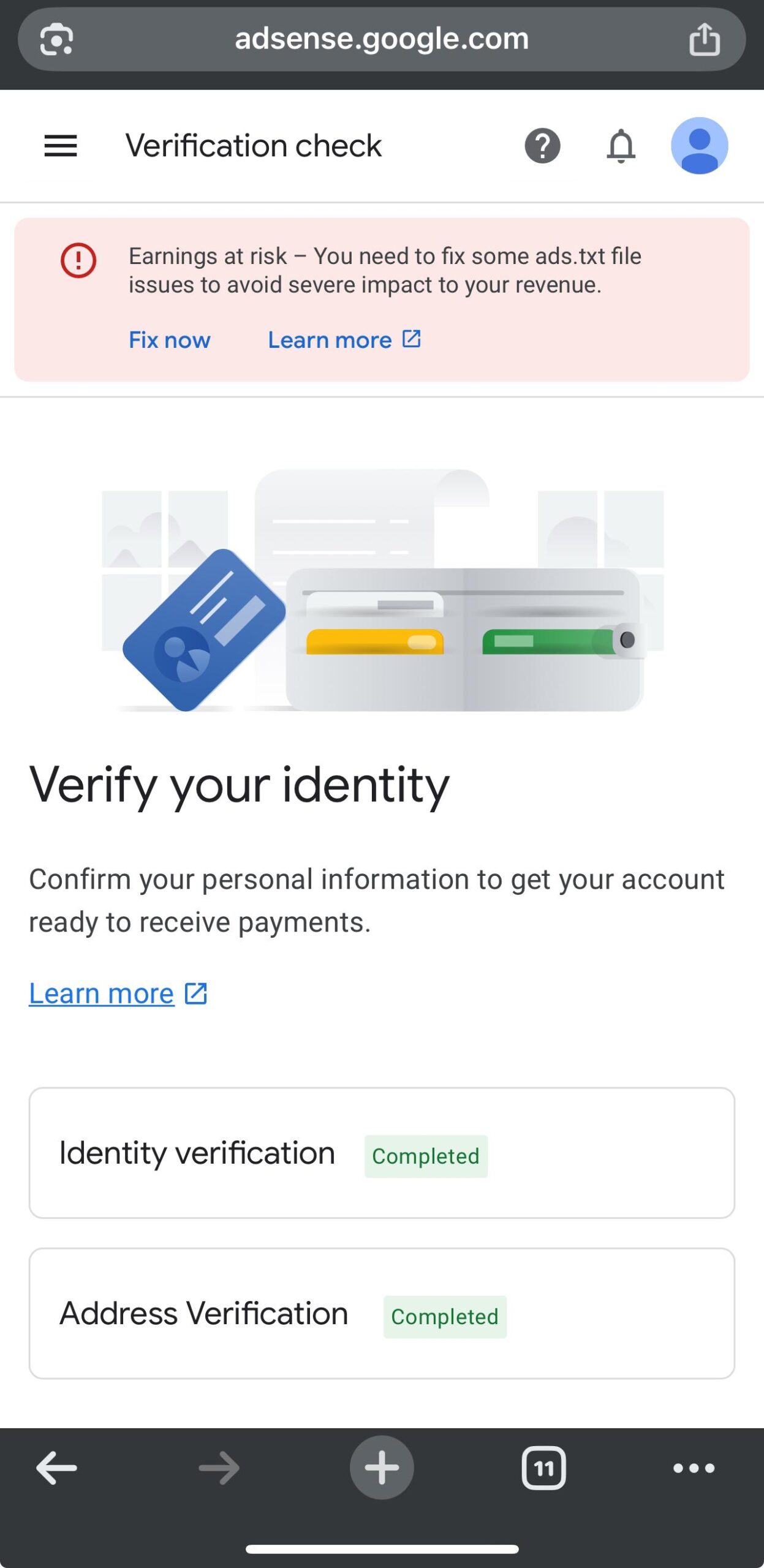Screen dimensions: 764x1568
Task: Open the browser three-dot more menu
Action: pyautogui.click(x=694, y=1468)
